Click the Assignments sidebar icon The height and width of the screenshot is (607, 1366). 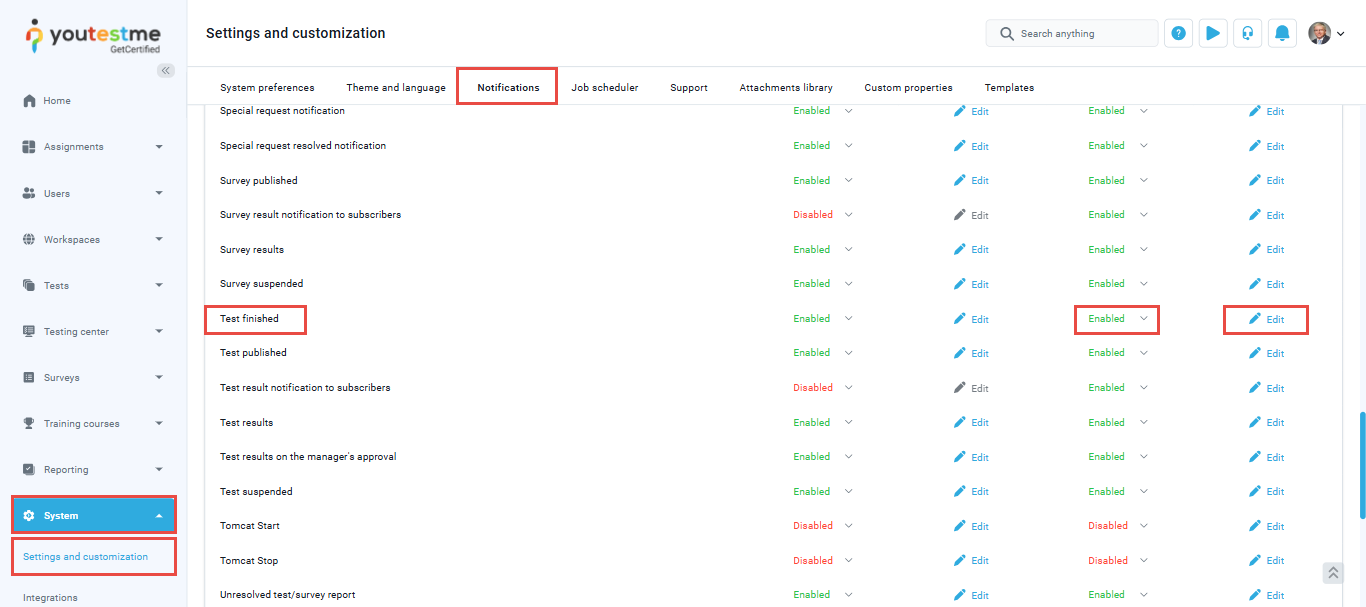[29, 147]
